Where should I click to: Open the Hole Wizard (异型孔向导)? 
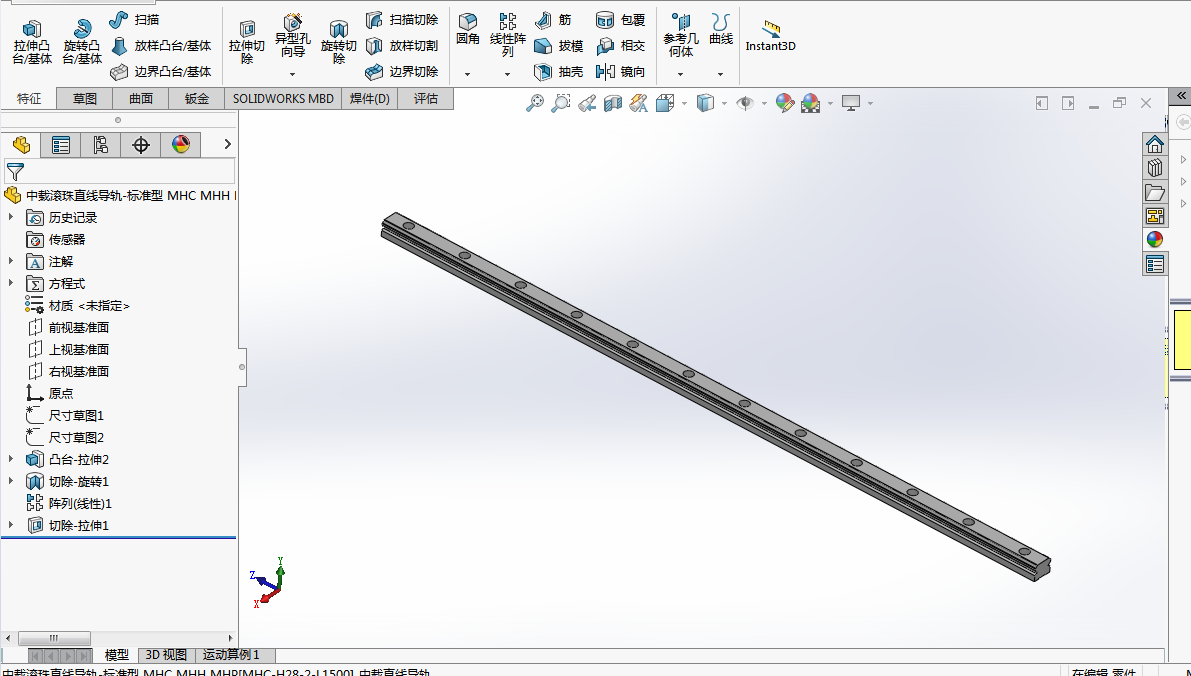292,36
